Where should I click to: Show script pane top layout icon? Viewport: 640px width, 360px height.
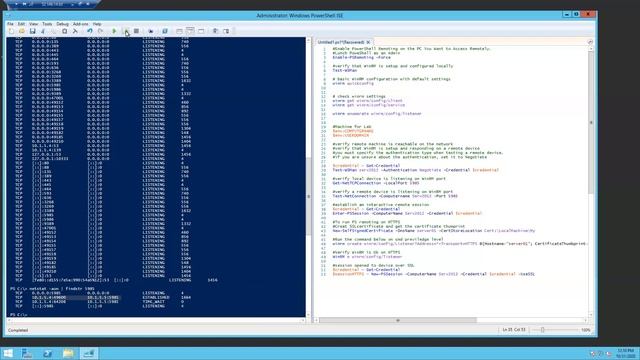179,31
